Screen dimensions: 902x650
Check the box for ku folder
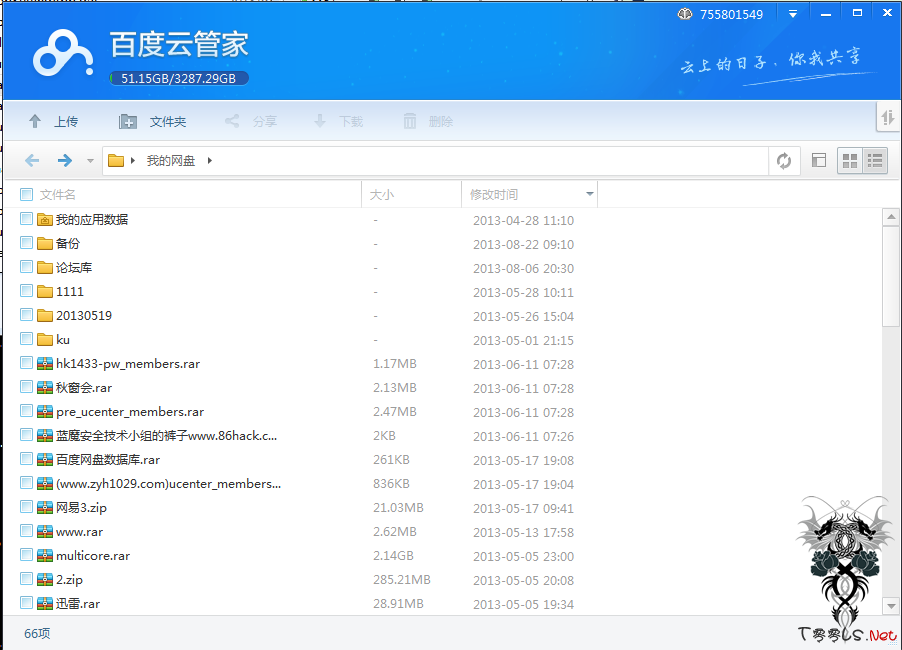(x=26, y=339)
